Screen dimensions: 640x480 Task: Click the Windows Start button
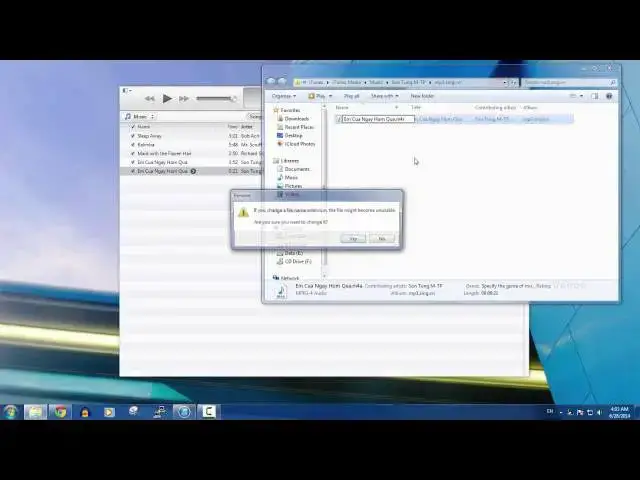11,411
